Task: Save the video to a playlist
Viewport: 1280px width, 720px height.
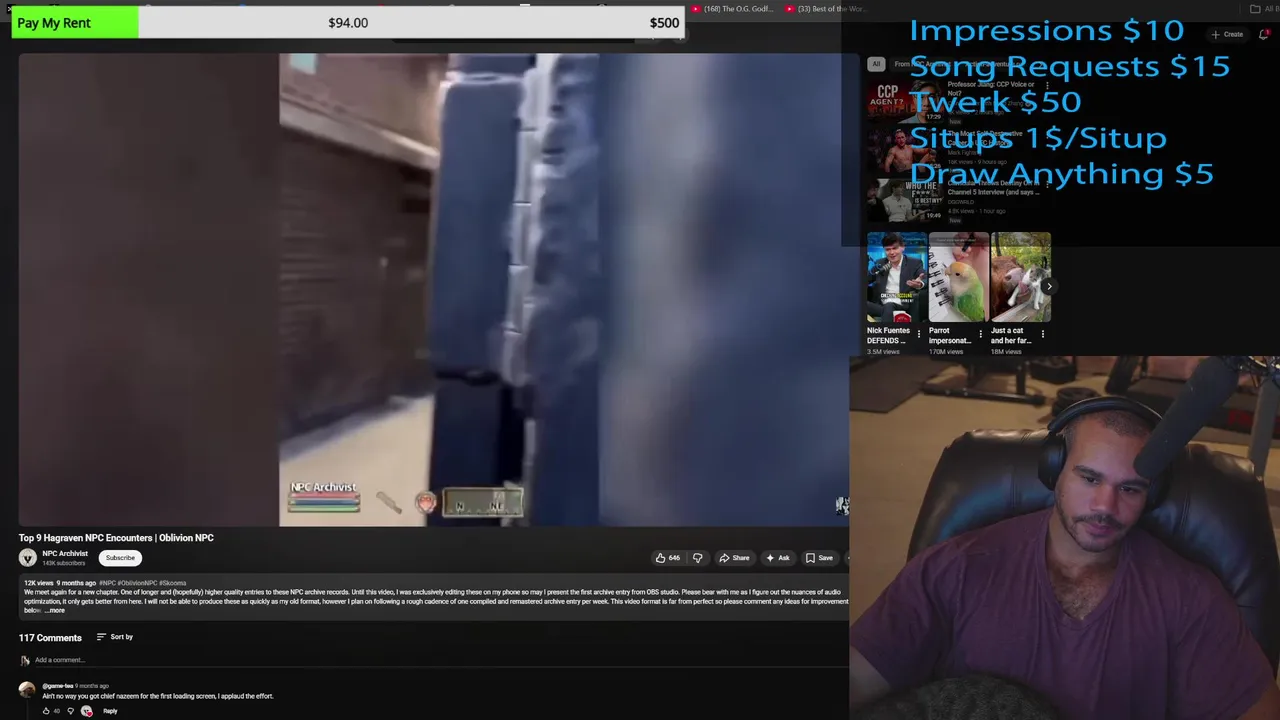Action: pos(819,558)
